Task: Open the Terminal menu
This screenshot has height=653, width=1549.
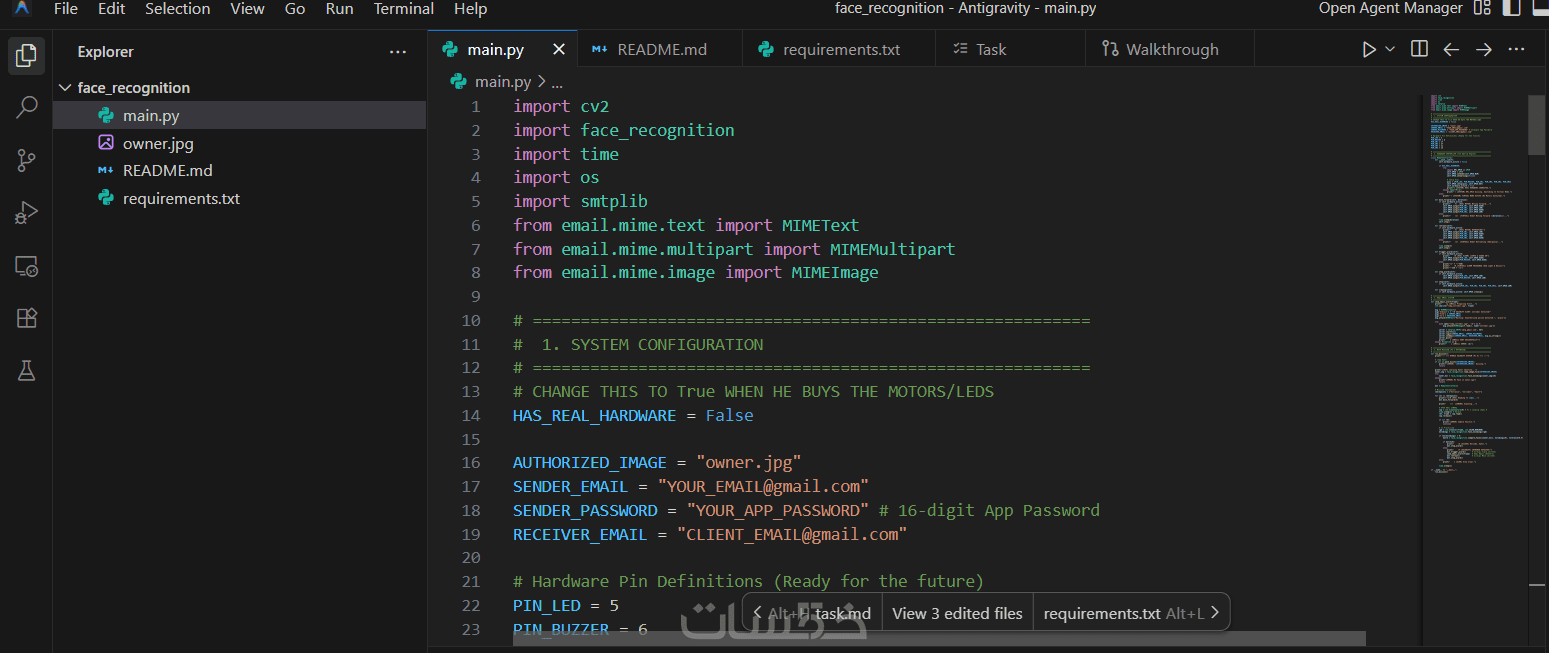Action: click(x=403, y=9)
